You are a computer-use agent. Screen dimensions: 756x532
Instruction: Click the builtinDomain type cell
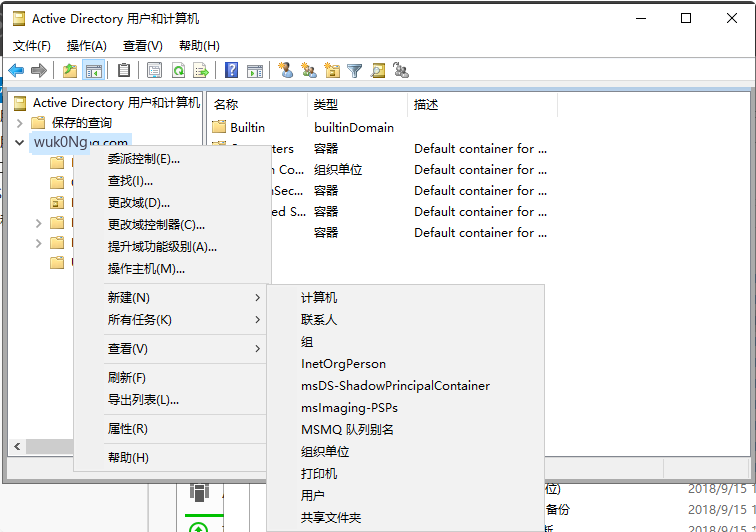click(354, 127)
